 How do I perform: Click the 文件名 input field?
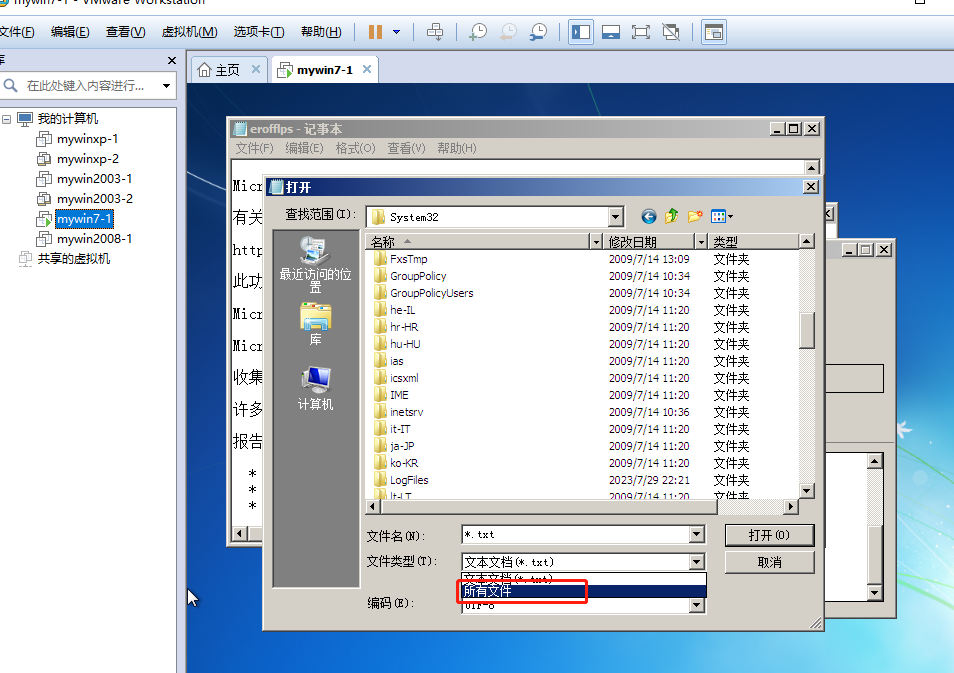tap(576, 534)
